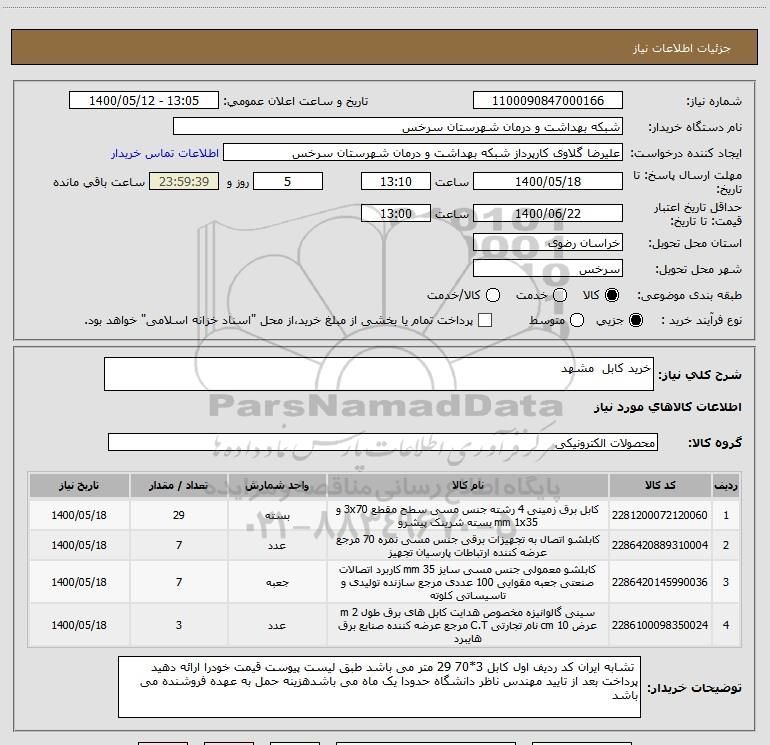Viewport: 770px width, 745px height.
Task: Click the price validity date 1400/06/22
Action: (x=548, y=213)
